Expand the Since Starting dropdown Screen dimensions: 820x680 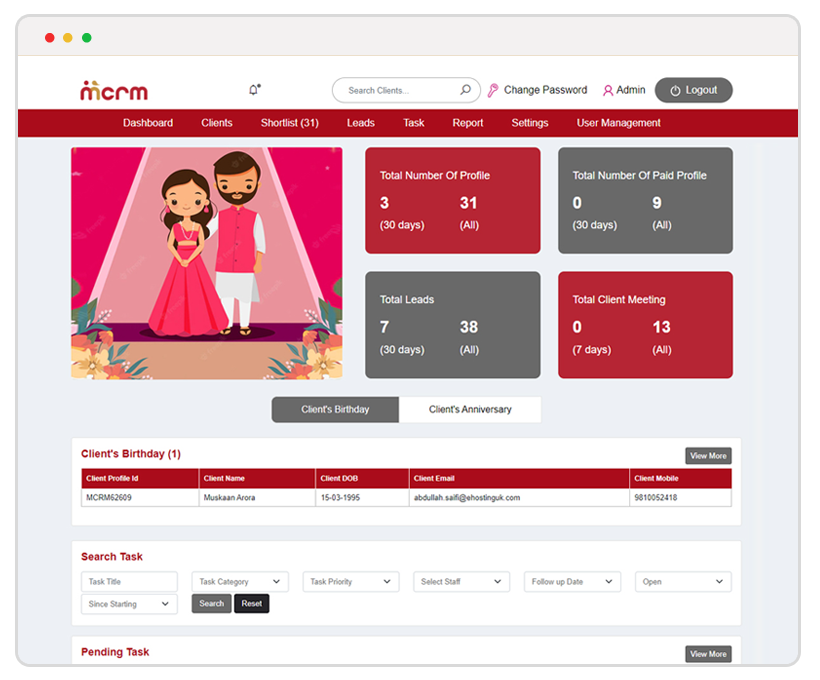pyautogui.click(x=129, y=604)
